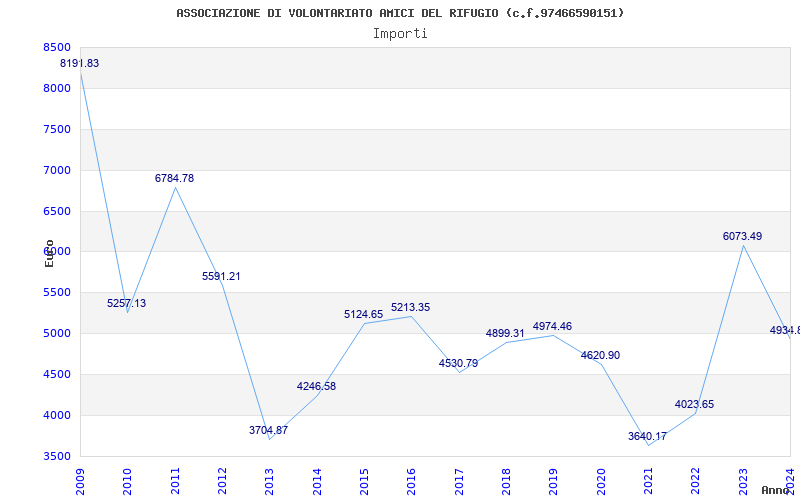Viewport: 800px width, 500px height.
Task: Click the 5000 y-axis tick label
Action: [x=57, y=333]
